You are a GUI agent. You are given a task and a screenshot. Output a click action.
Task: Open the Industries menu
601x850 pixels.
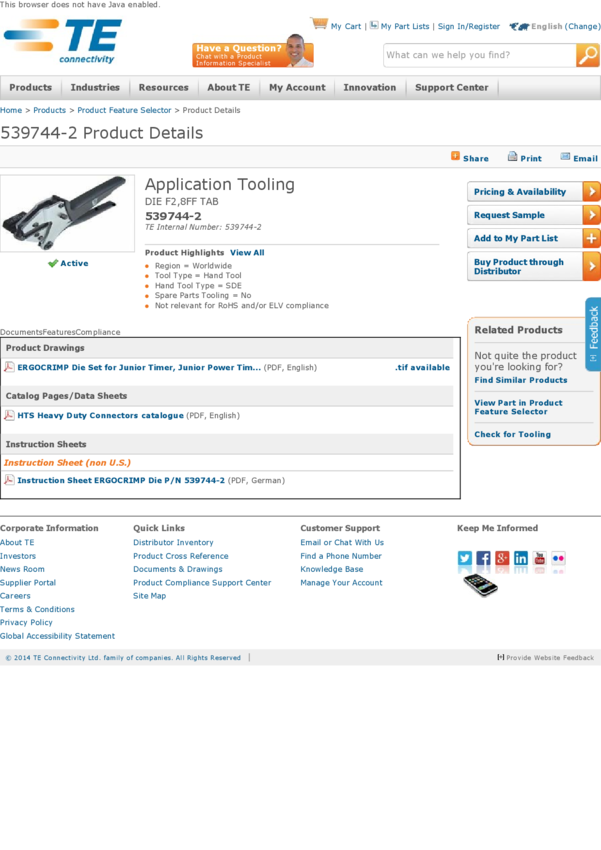coord(95,87)
